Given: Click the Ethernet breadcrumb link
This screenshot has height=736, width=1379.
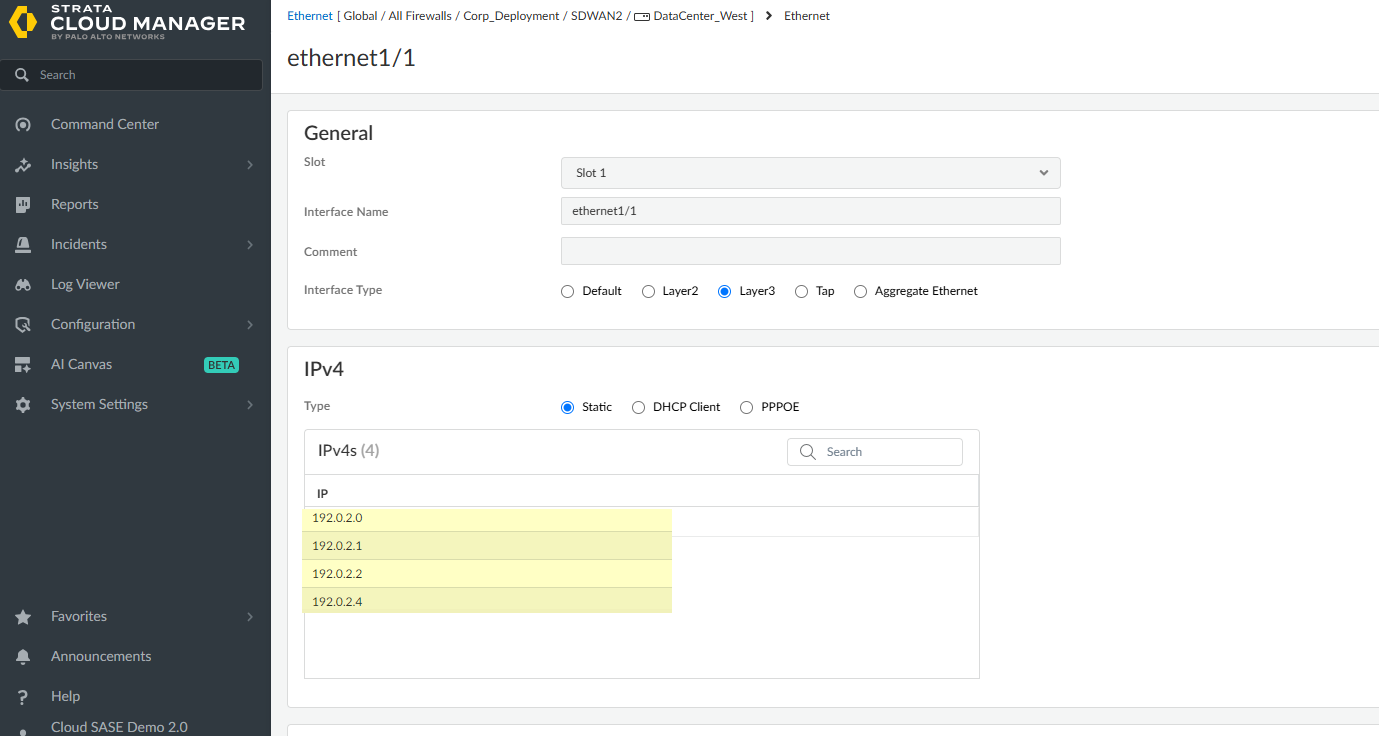Looking at the screenshot, I should click(x=309, y=16).
